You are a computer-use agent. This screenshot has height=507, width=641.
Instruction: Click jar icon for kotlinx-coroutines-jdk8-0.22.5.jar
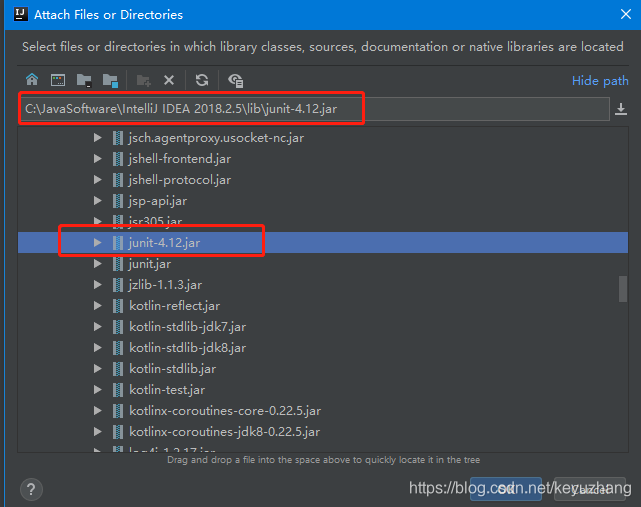(x=118, y=432)
